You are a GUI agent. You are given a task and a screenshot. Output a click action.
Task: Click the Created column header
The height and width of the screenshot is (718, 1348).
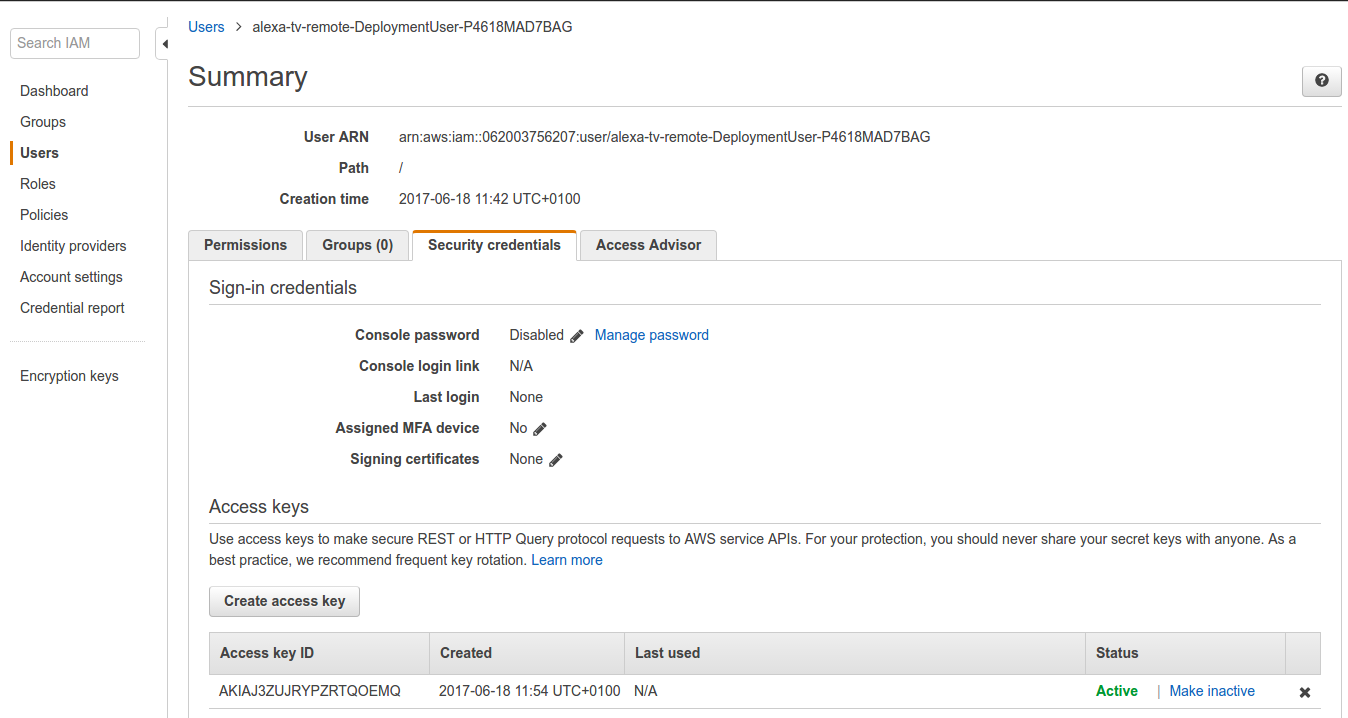click(527, 653)
